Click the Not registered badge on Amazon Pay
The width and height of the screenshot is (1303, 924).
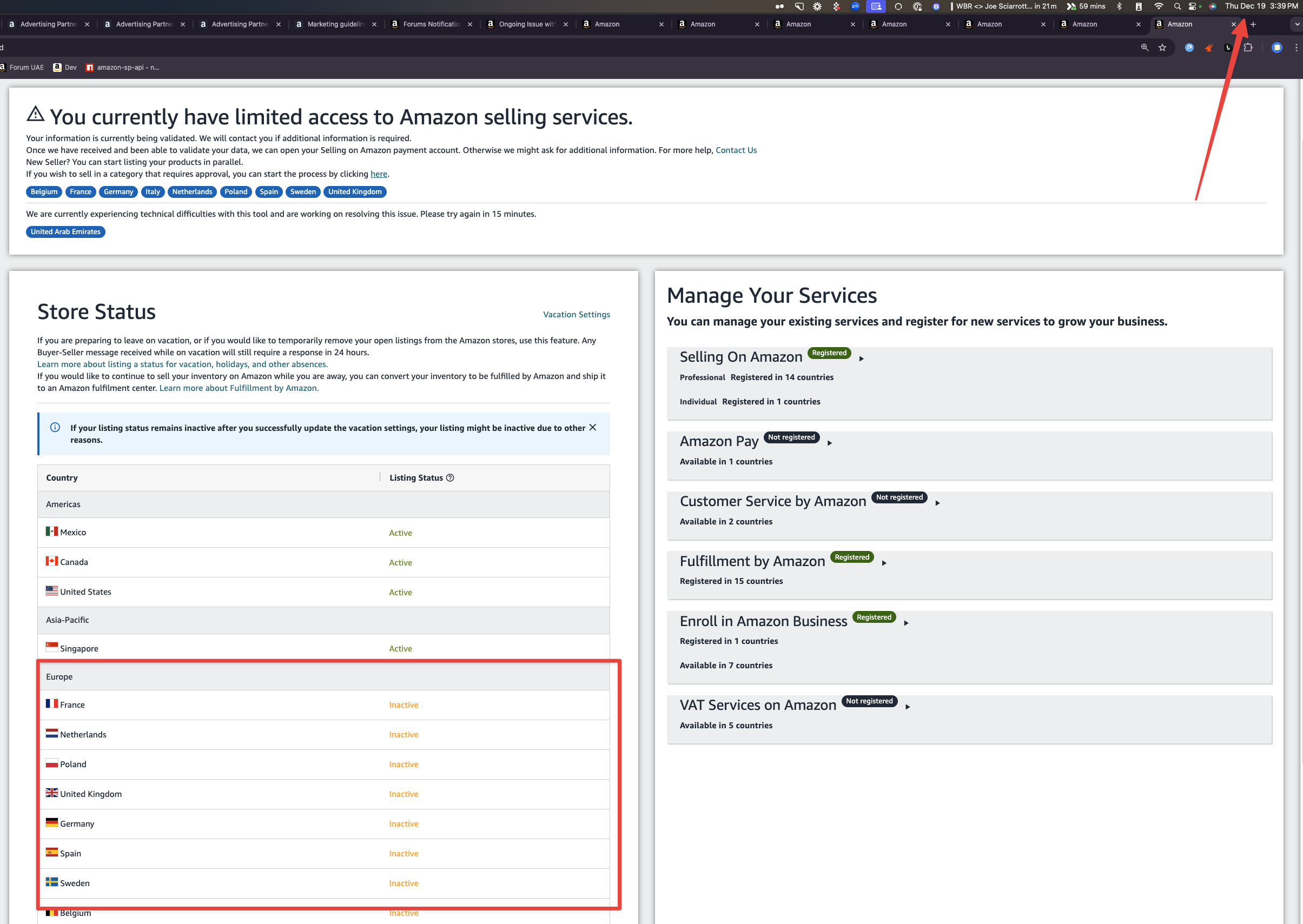(791, 437)
